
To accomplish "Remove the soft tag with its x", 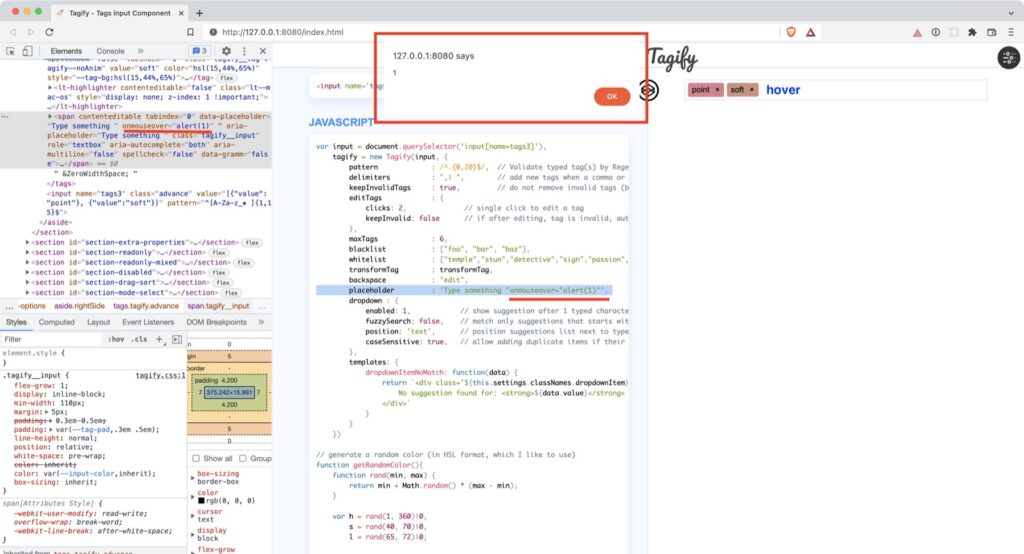I will (x=752, y=90).
